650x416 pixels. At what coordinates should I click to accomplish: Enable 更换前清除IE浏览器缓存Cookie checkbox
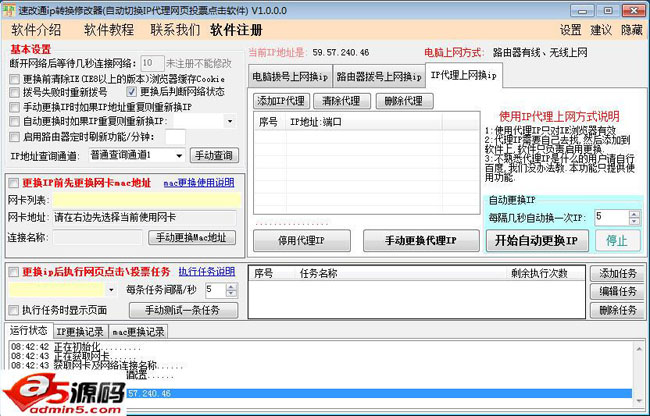(15, 79)
